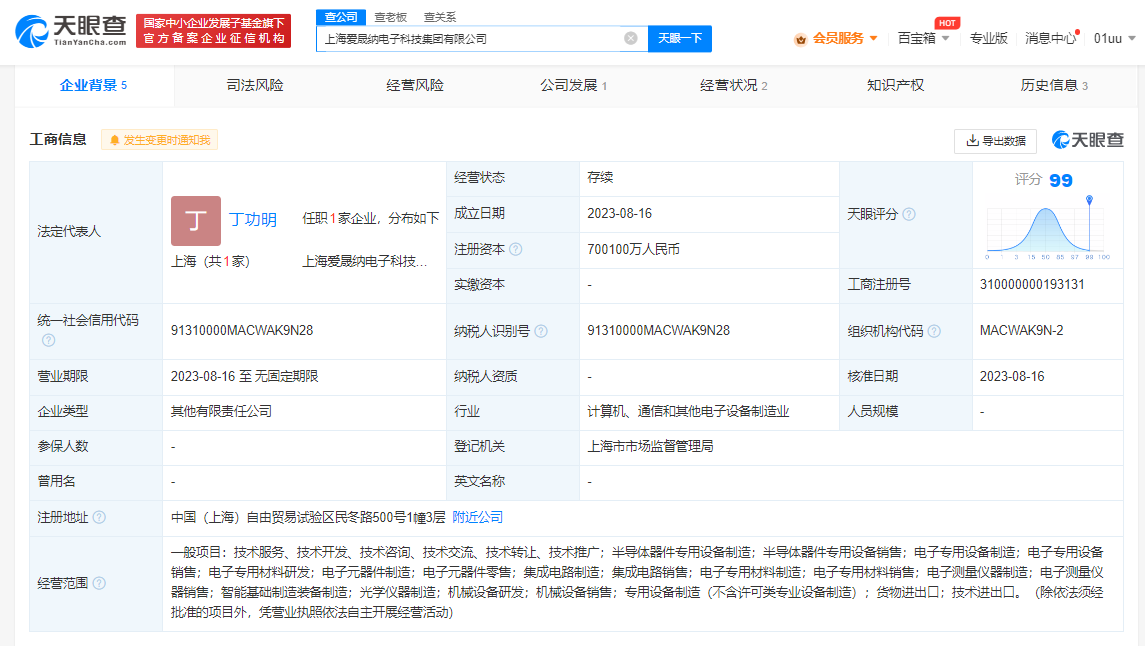Click the download icon on export data button
Image resolution: width=1145 pixels, height=646 pixels.
click(x=972, y=141)
